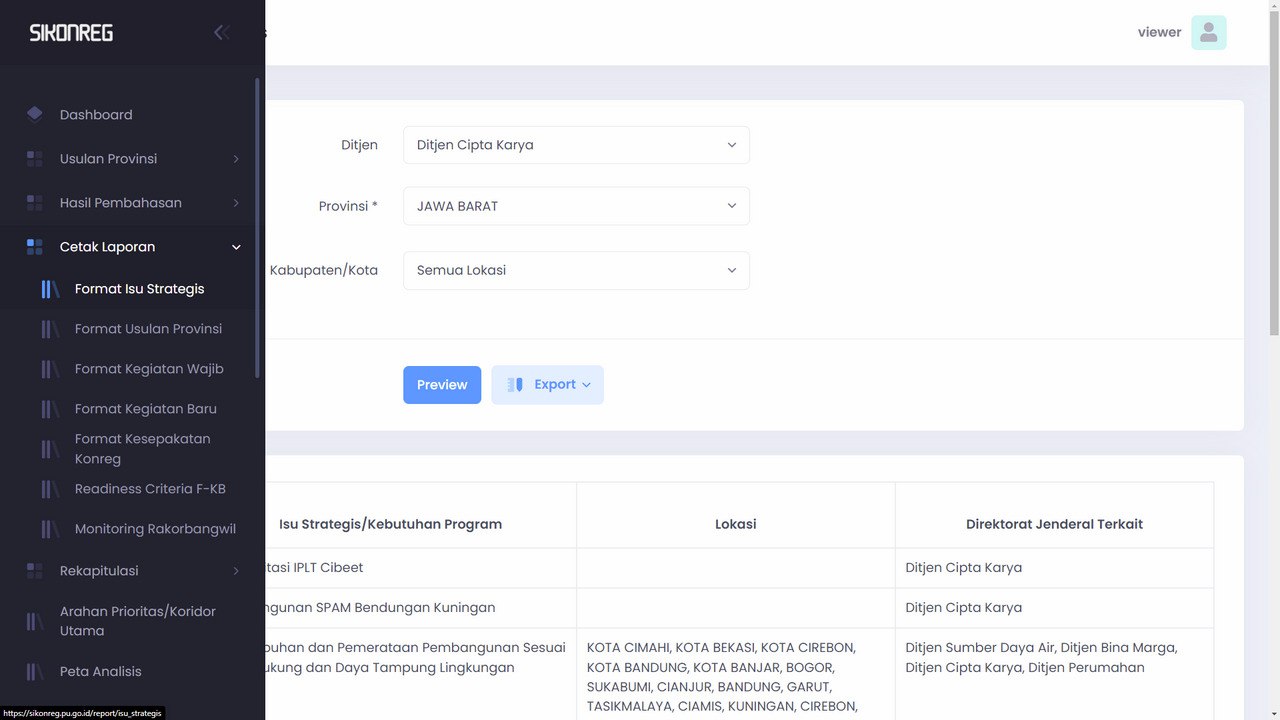Click the Arahan Prioritas/Koridor Utama icon
The image size is (1280, 720).
(x=35, y=621)
